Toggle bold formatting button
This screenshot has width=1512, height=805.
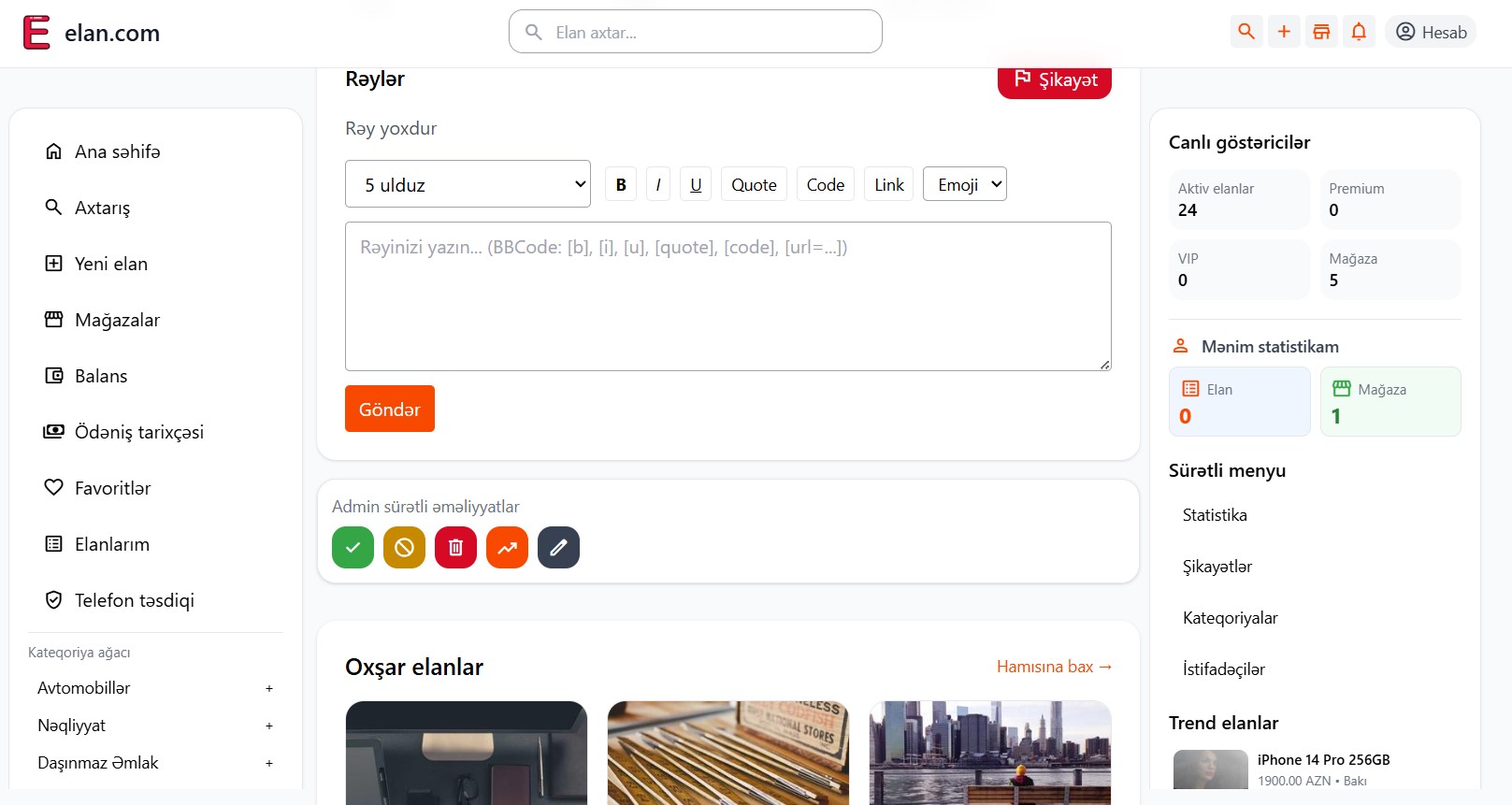pos(621,184)
